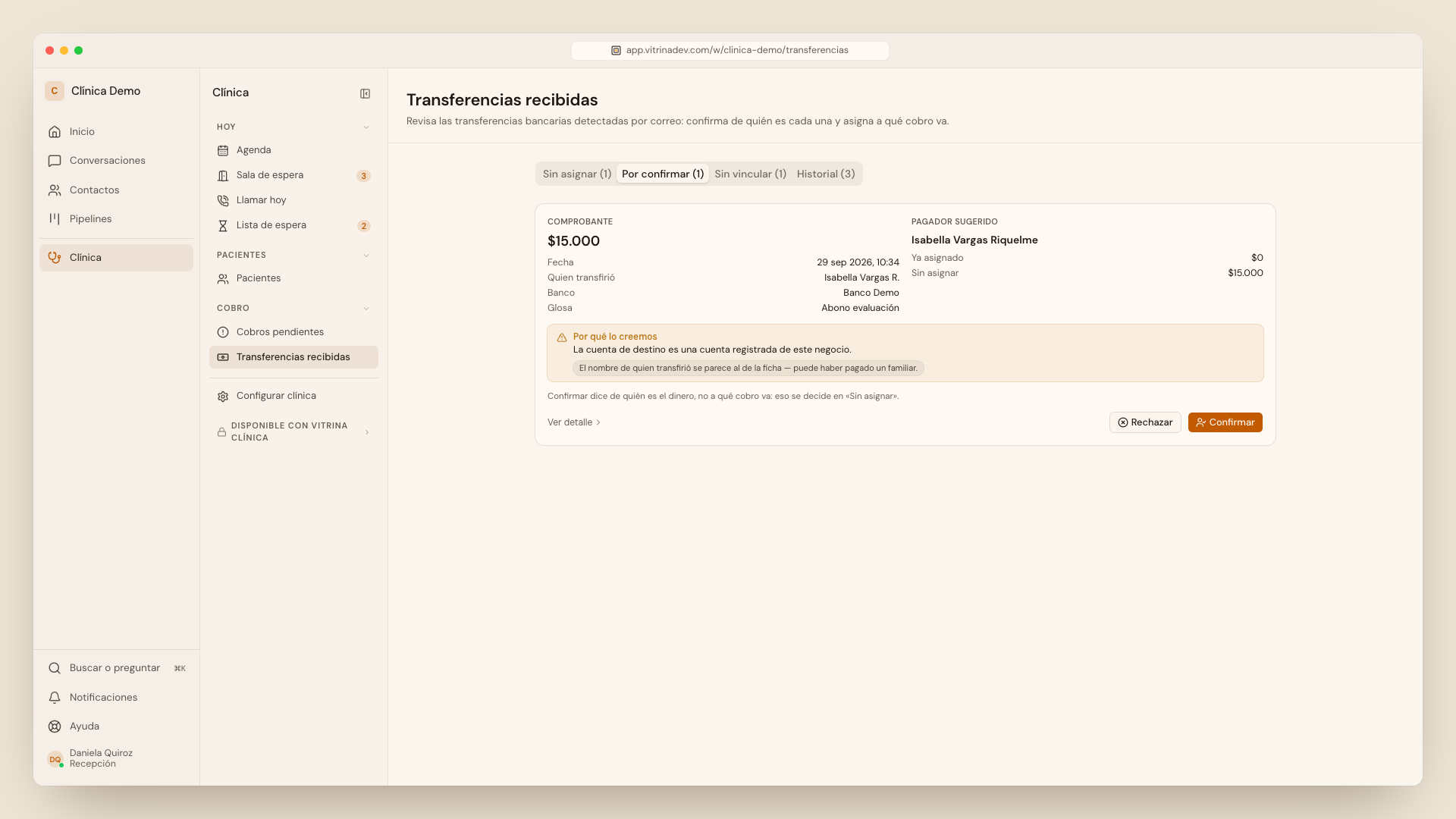Click the Llamar hoy phone icon

[223, 200]
